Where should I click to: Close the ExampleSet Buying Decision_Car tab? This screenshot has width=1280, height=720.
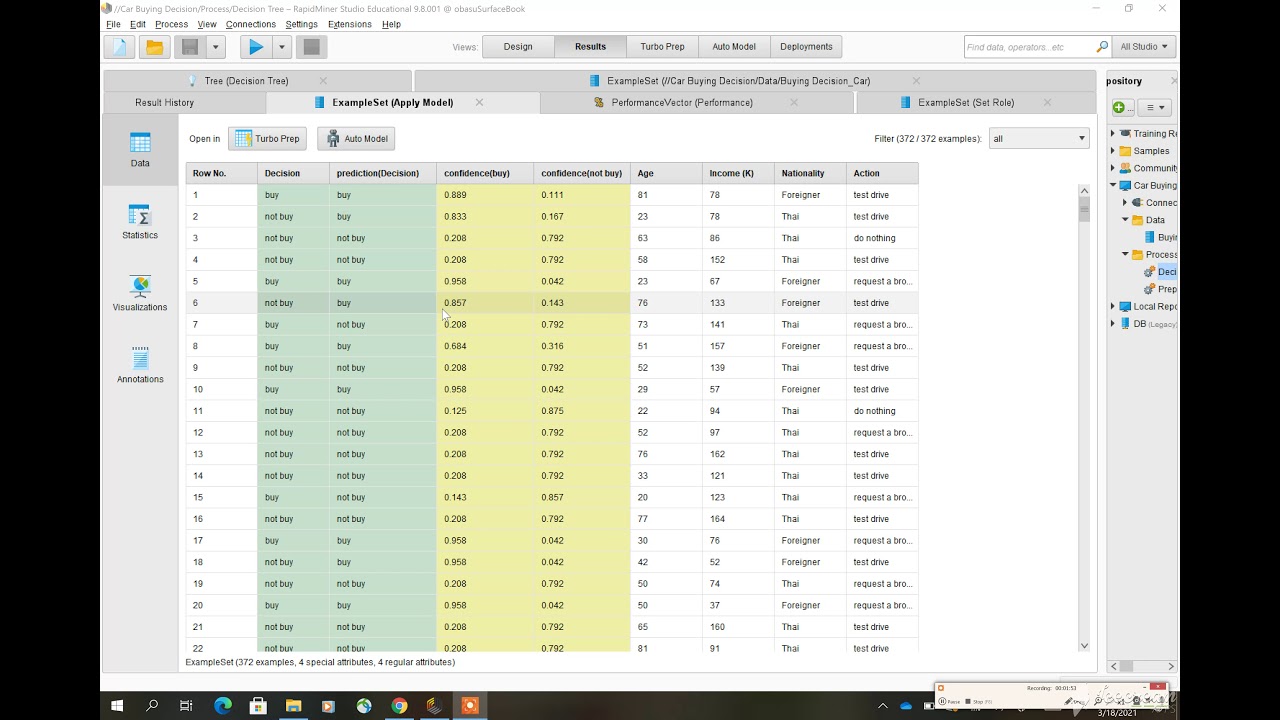coord(916,81)
